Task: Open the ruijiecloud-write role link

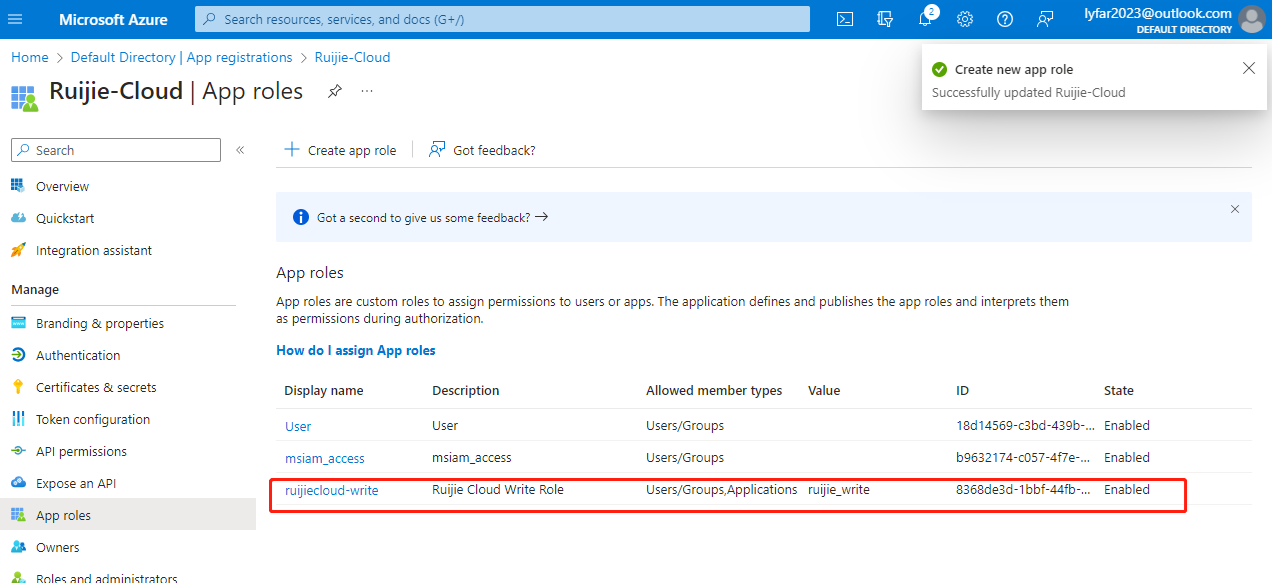Action: pyautogui.click(x=331, y=490)
